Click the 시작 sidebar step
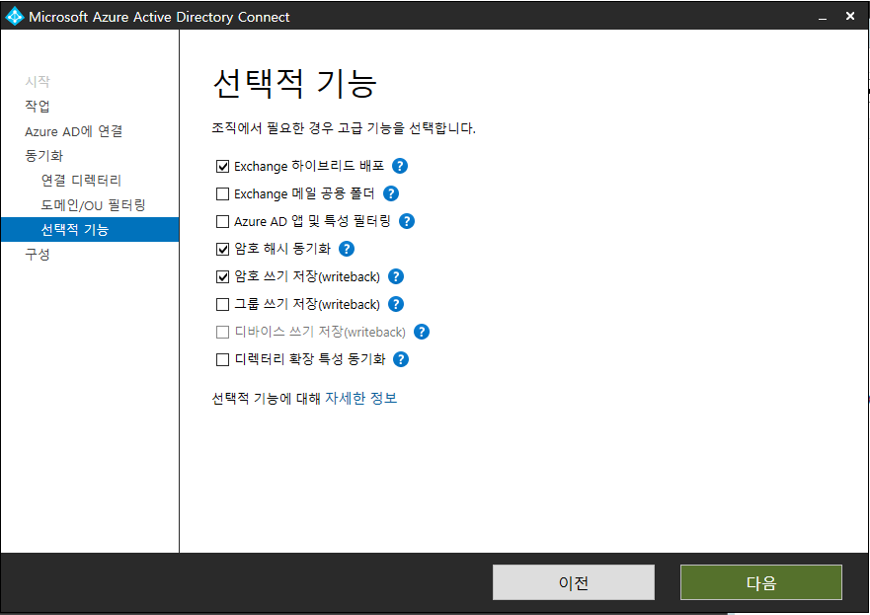Viewport: 870px width, 615px height. [37, 82]
